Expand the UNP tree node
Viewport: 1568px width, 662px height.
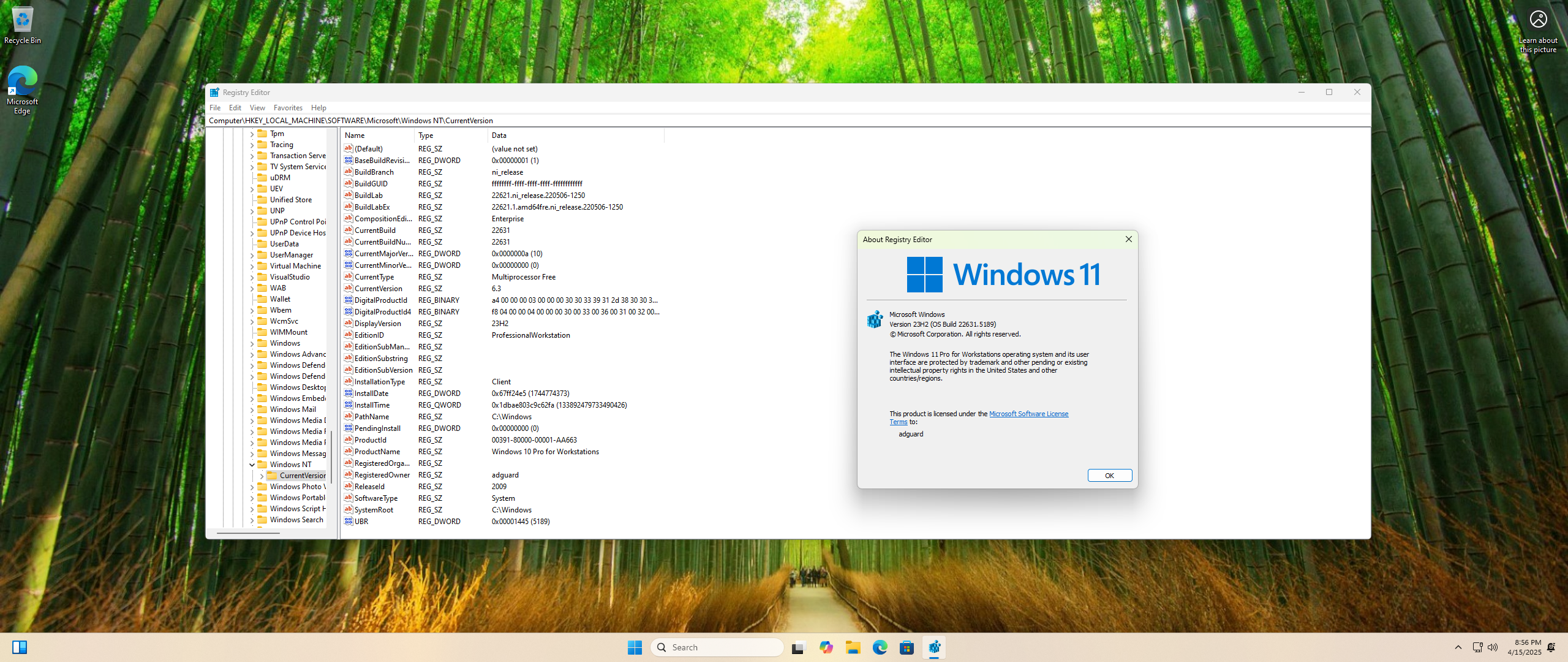252,210
